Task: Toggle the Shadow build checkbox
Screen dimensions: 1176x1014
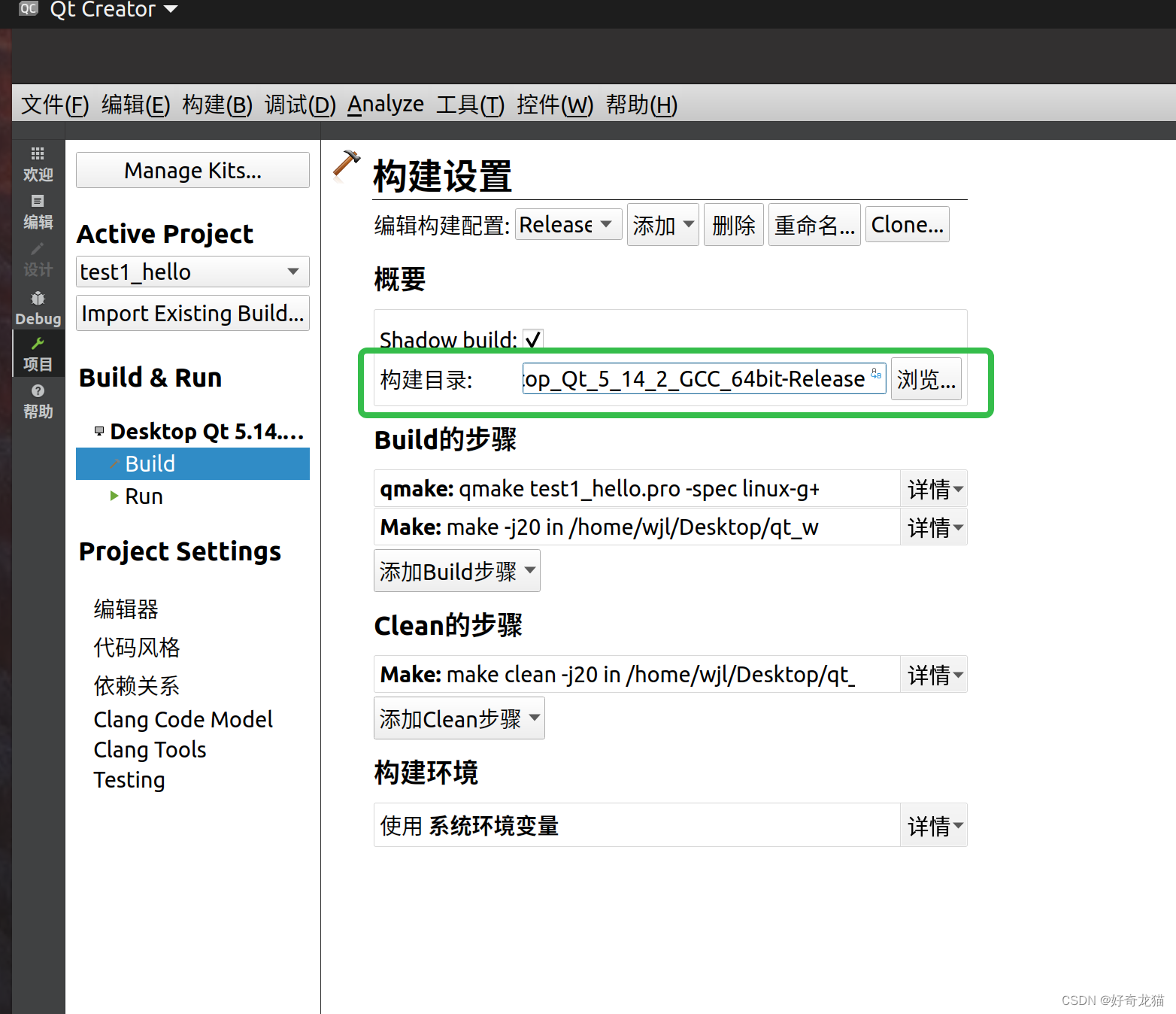Action: tap(533, 339)
